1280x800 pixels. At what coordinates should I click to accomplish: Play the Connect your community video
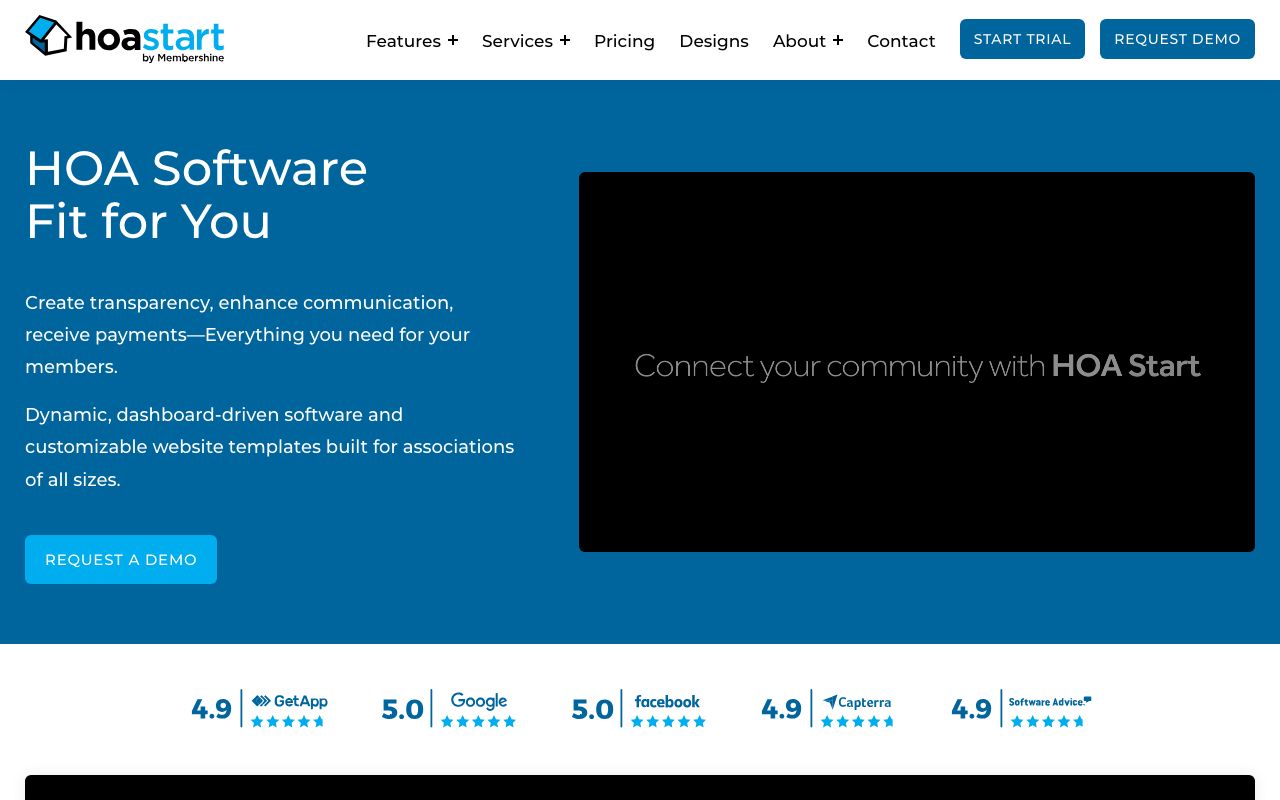click(x=916, y=362)
